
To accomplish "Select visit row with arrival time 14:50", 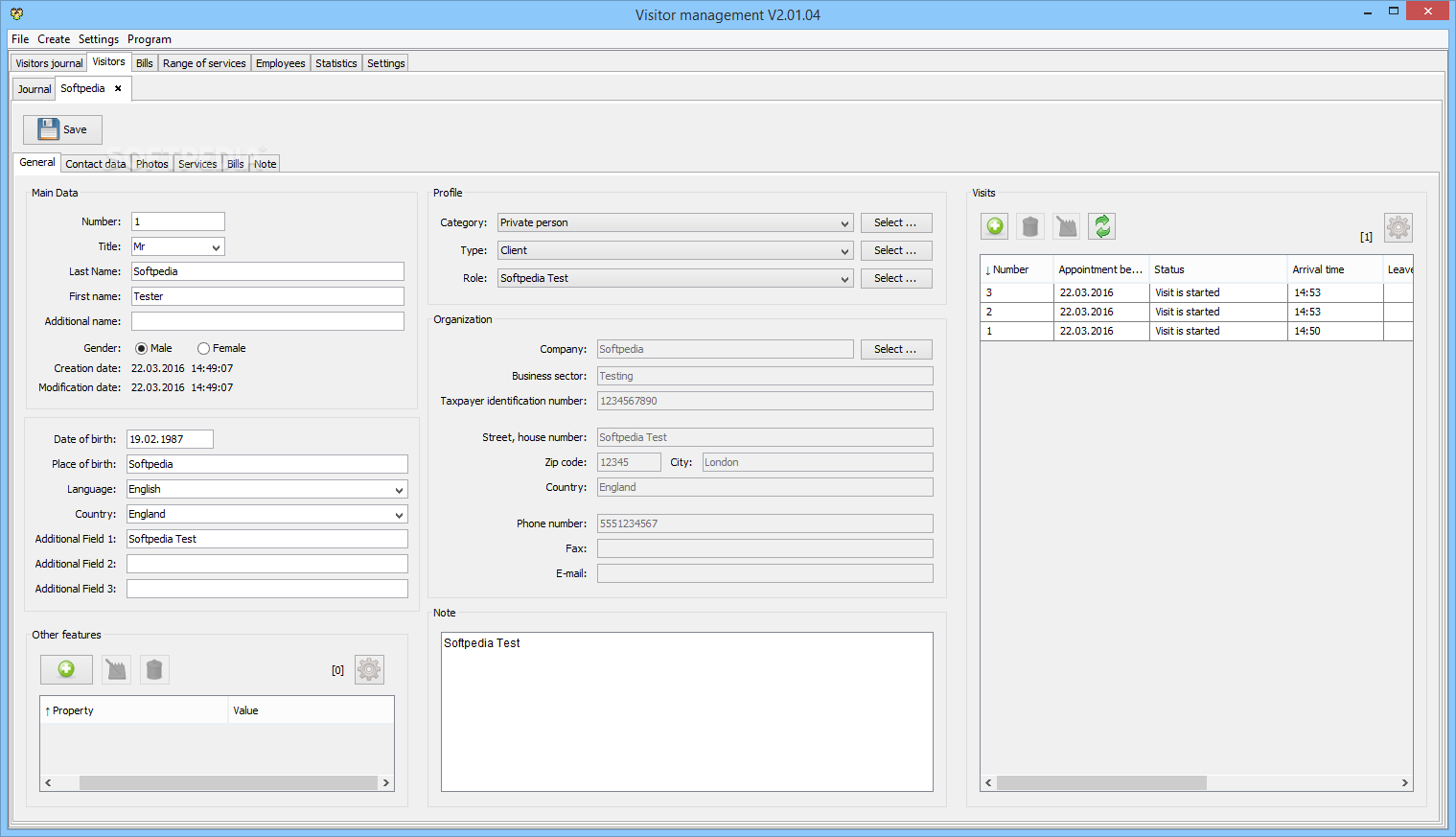I will (1196, 331).
